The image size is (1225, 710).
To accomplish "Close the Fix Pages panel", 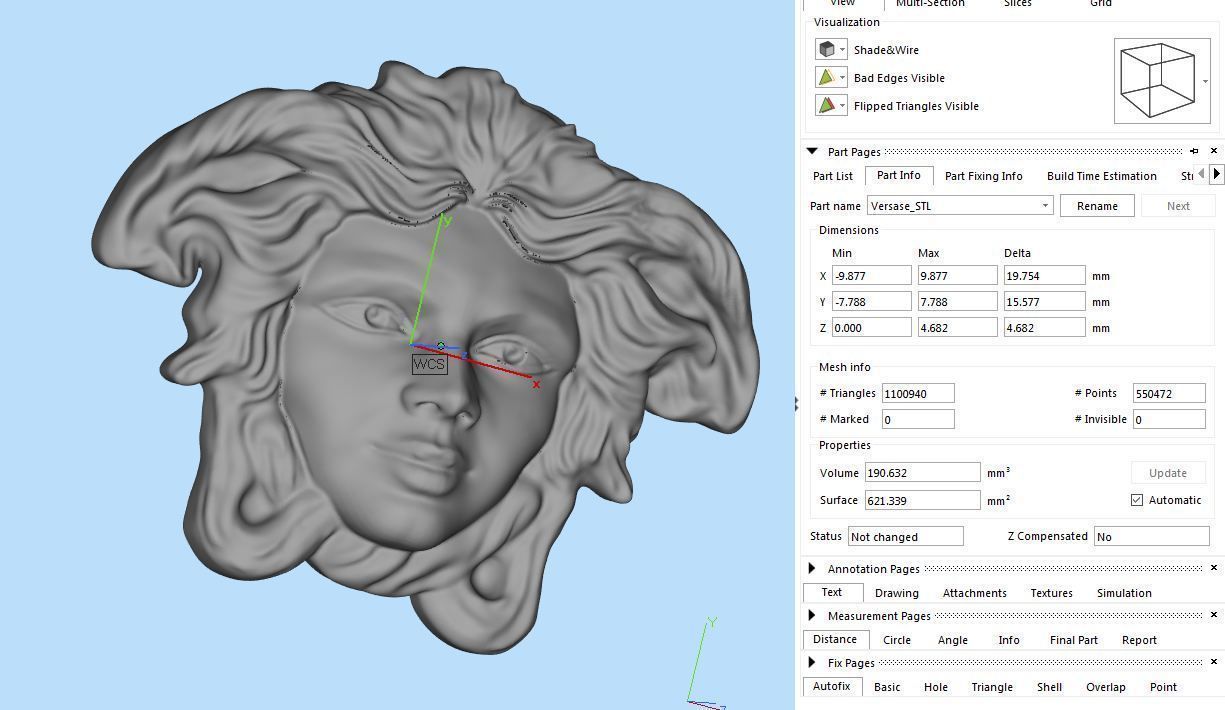I will pyautogui.click(x=1214, y=662).
